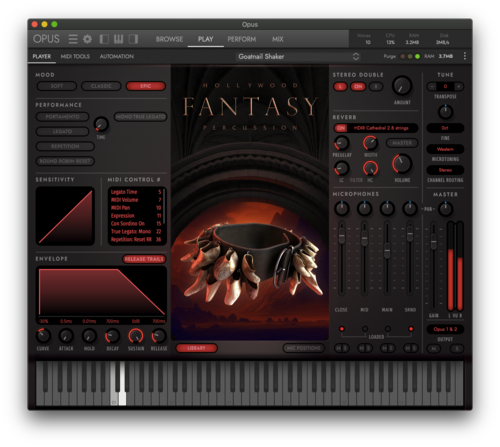This screenshot has width=500, height=447.
Task: Click the Portamento Time knob
Action: point(101,124)
